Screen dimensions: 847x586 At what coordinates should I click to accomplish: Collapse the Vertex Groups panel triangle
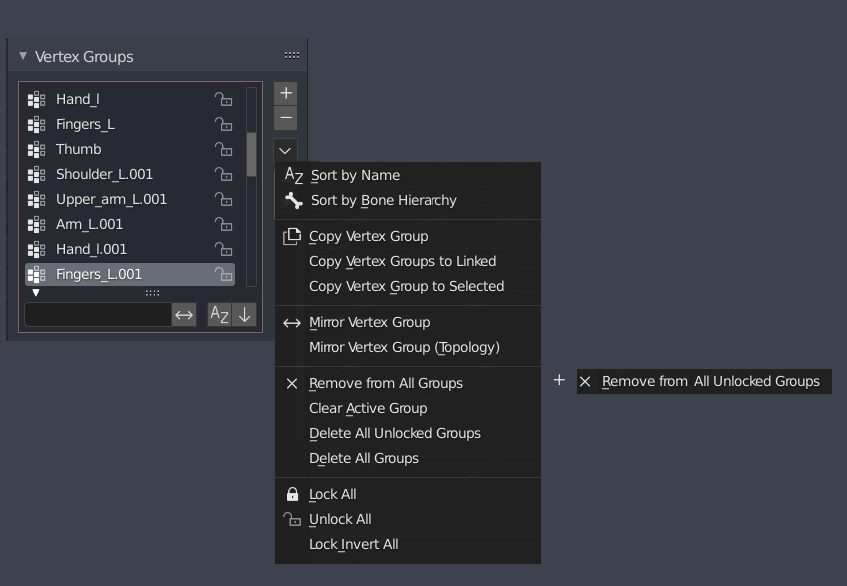[x=23, y=56]
